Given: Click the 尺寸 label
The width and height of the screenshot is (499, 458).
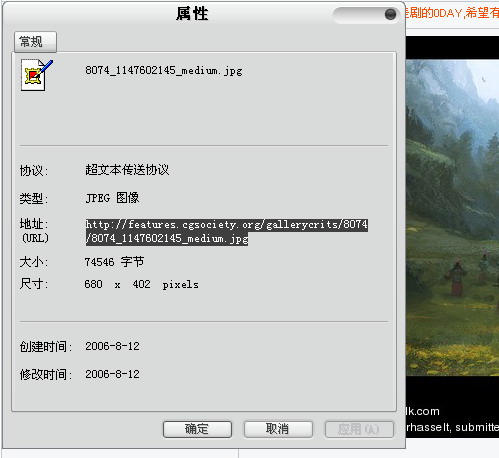Looking at the screenshot, I should click(34, 284).
